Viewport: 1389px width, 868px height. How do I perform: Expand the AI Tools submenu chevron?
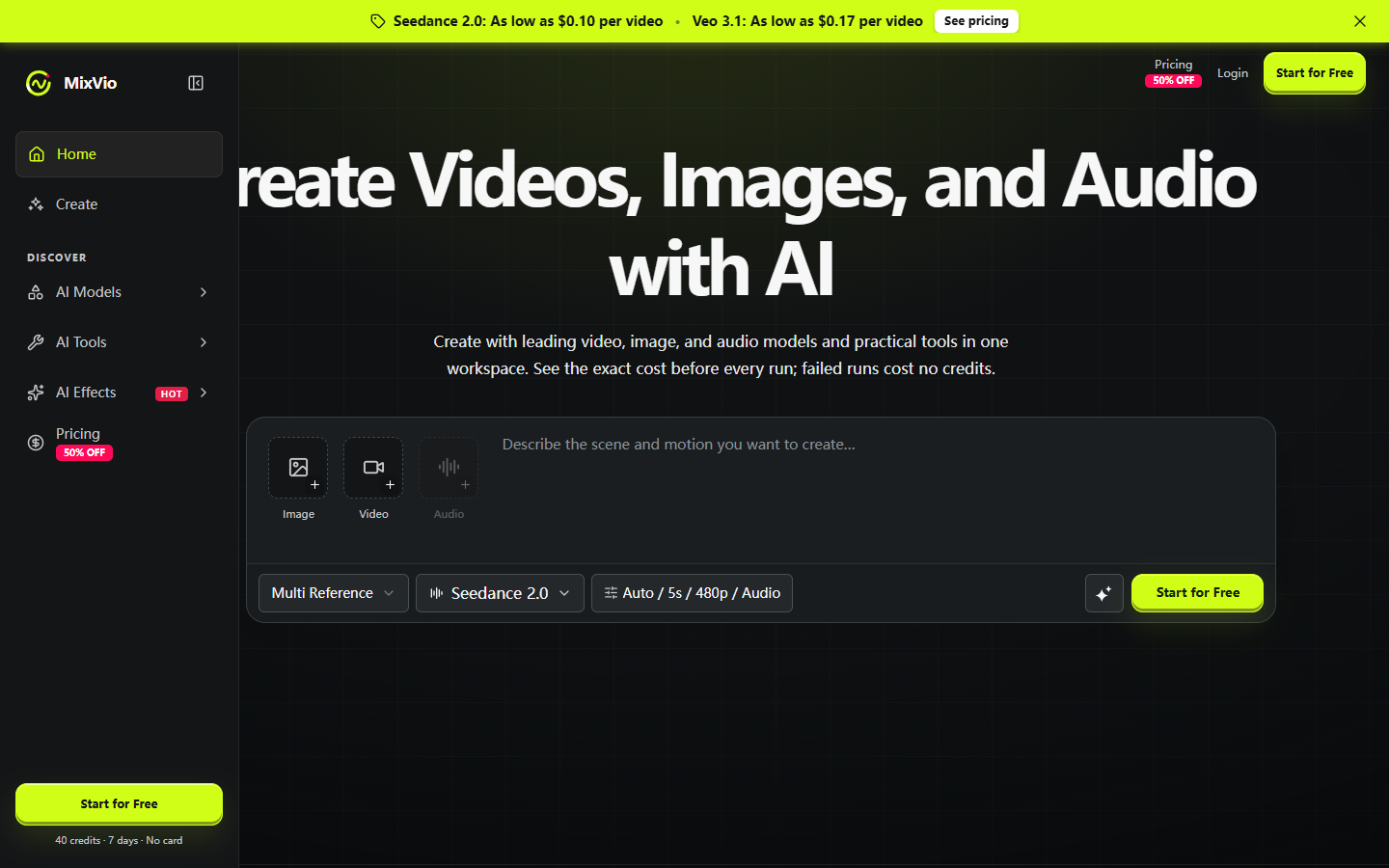[204, 342]
